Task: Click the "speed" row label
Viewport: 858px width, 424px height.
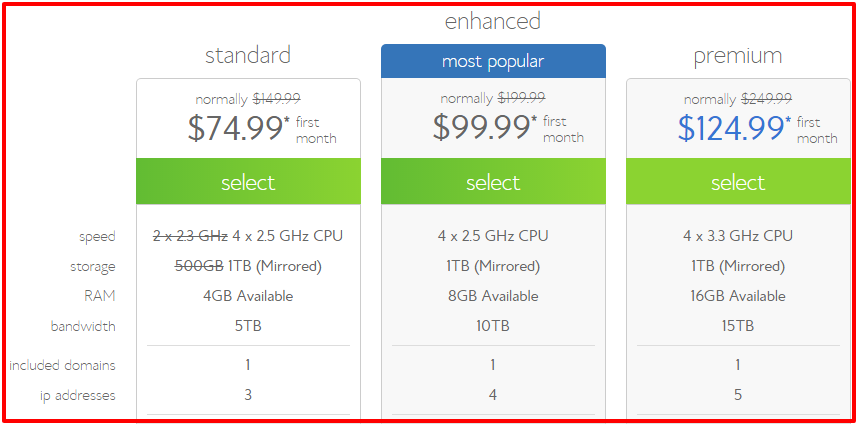Action: click(98, 237)
